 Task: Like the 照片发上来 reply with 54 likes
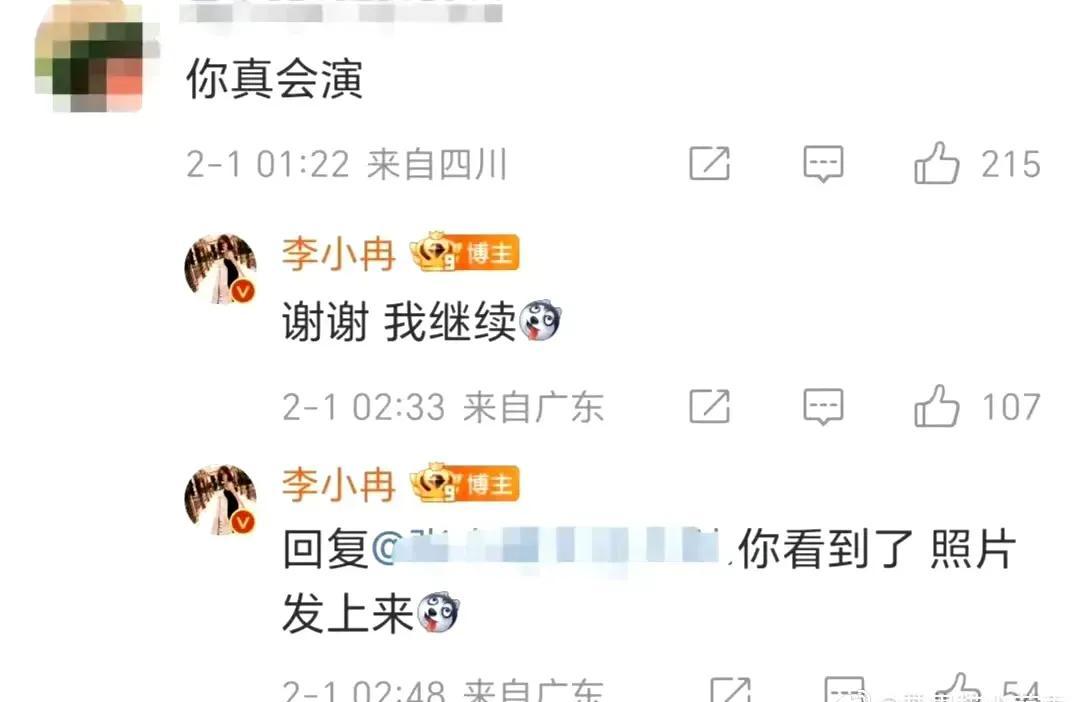(959, 688)
